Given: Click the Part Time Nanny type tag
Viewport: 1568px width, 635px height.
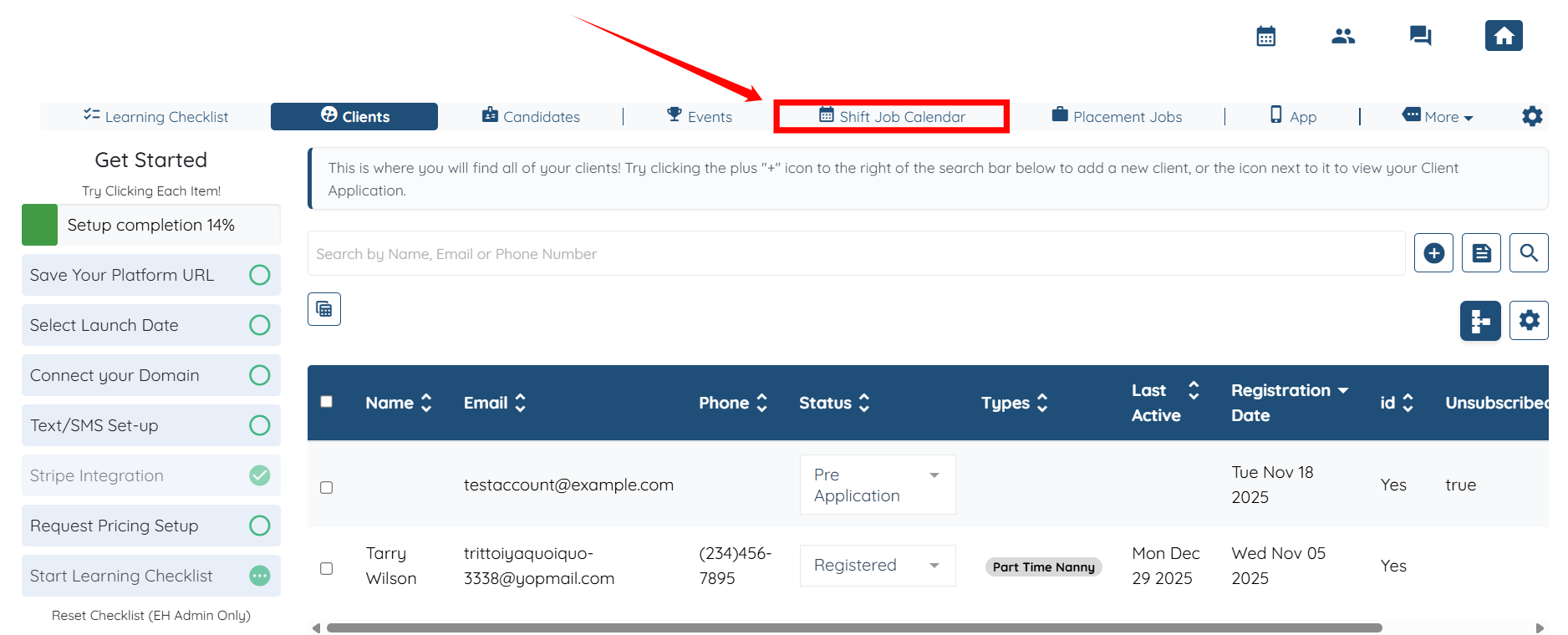Looking at the screenshot, I should [1043, 566].
